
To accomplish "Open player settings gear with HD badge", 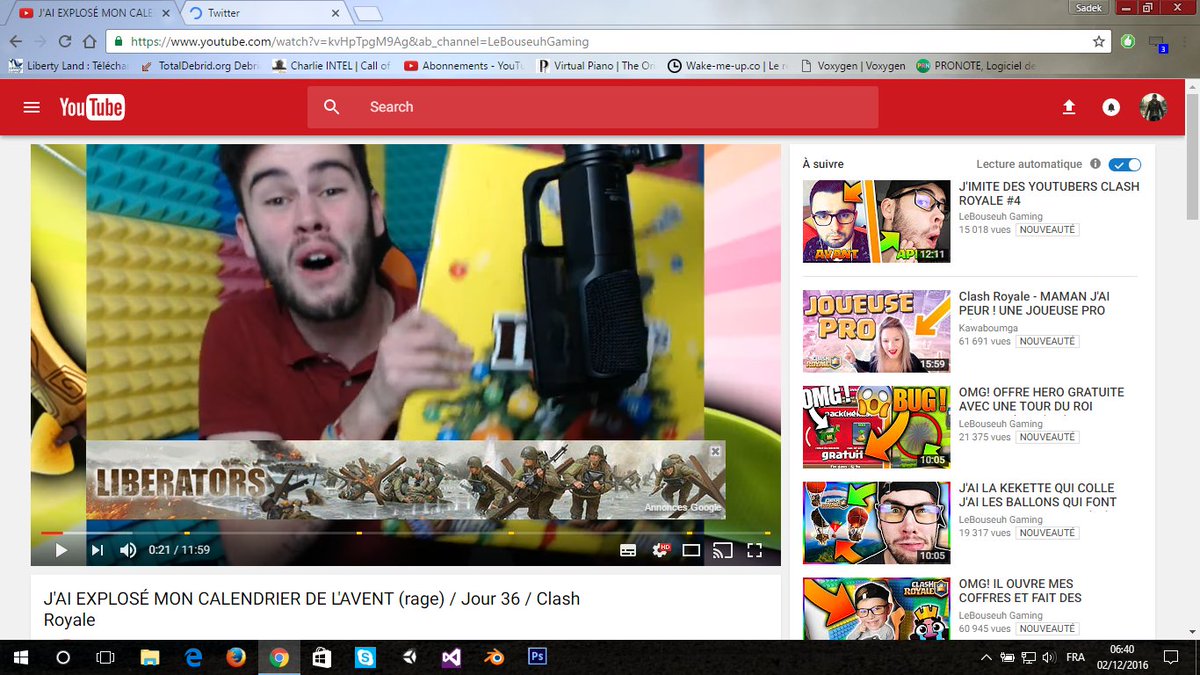I will [x=660, y=550].
